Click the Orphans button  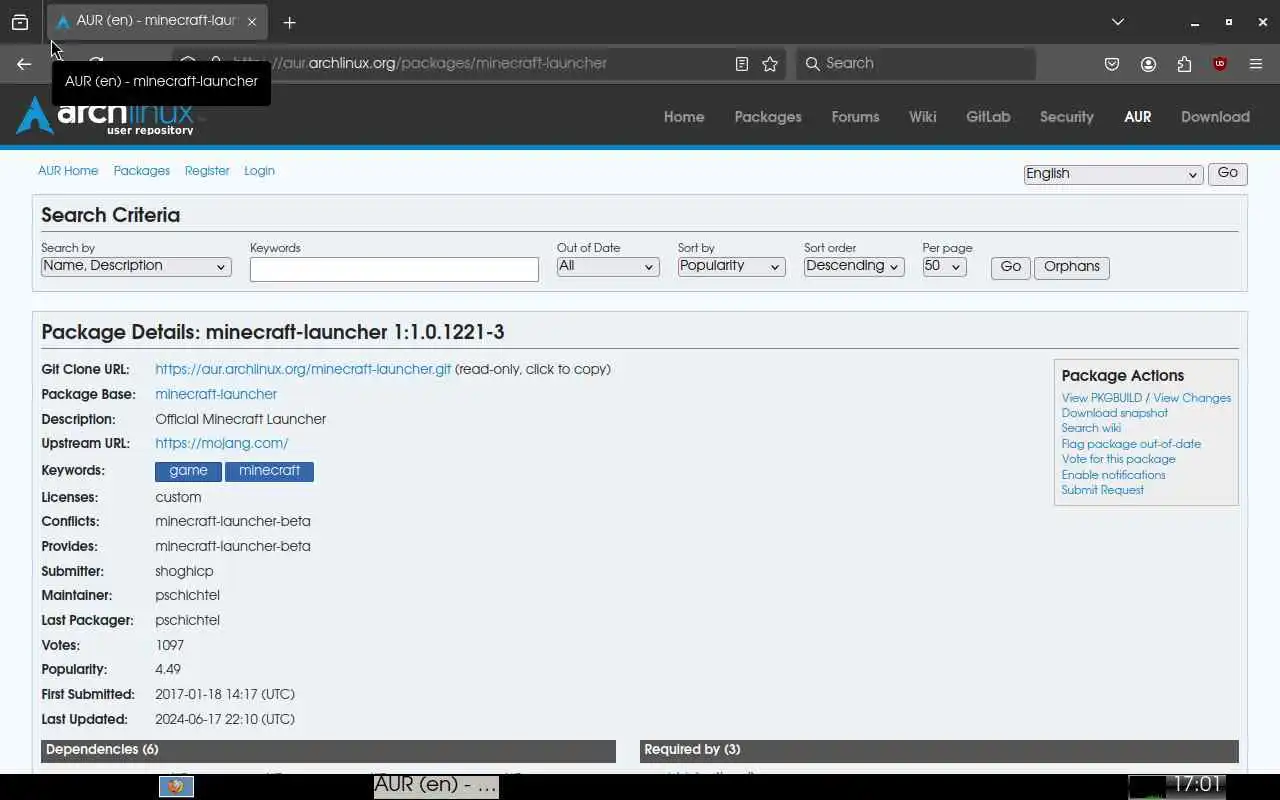point(1071,267)
